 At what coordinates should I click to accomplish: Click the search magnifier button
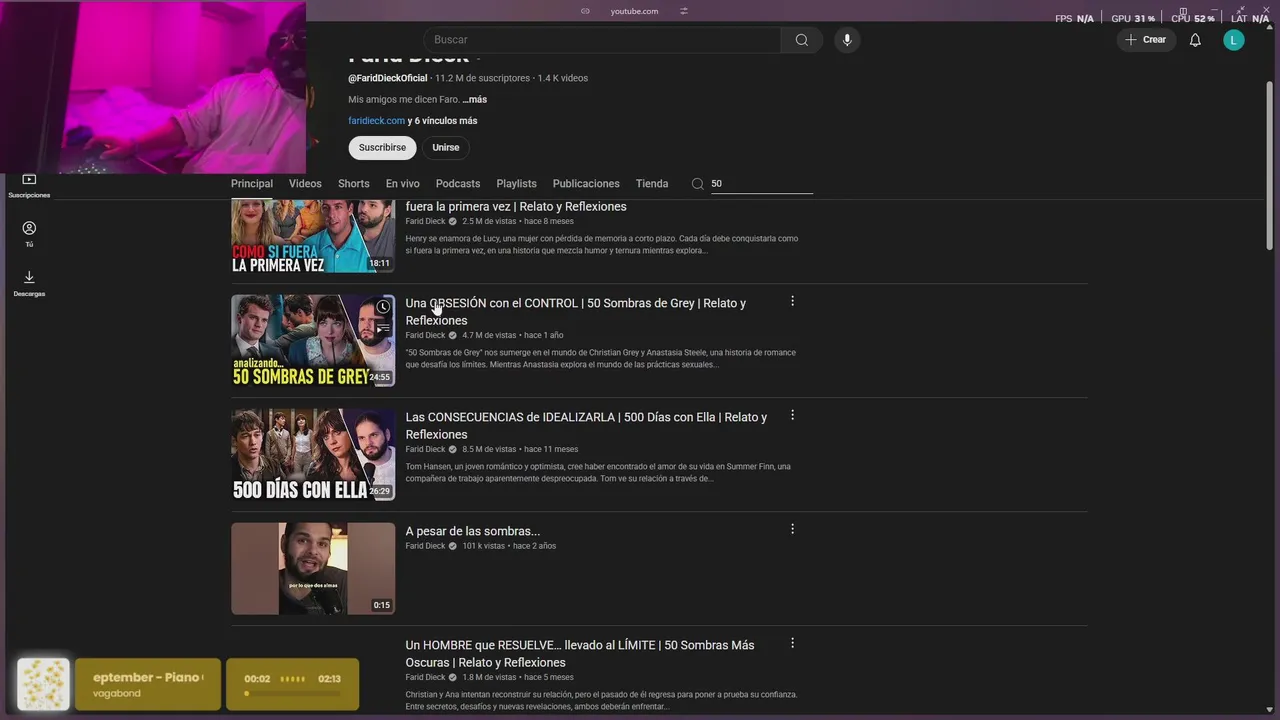tap(801, 40)
